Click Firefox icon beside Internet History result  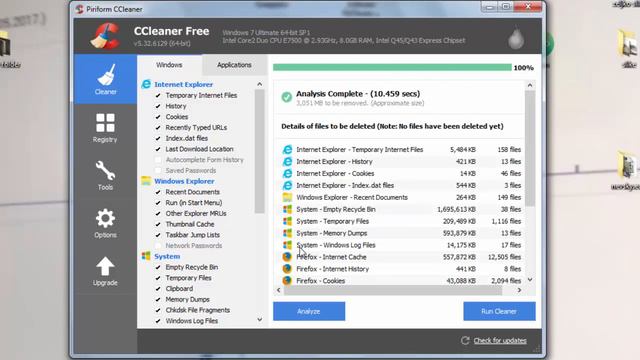(287, 269)
